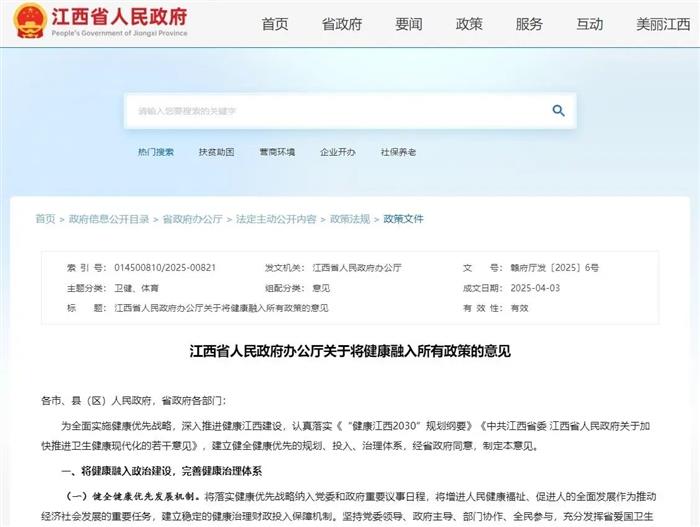This screenshot has height=527, width=700.
Task: Click the 意见 genre category value
Action: [321, 288]
